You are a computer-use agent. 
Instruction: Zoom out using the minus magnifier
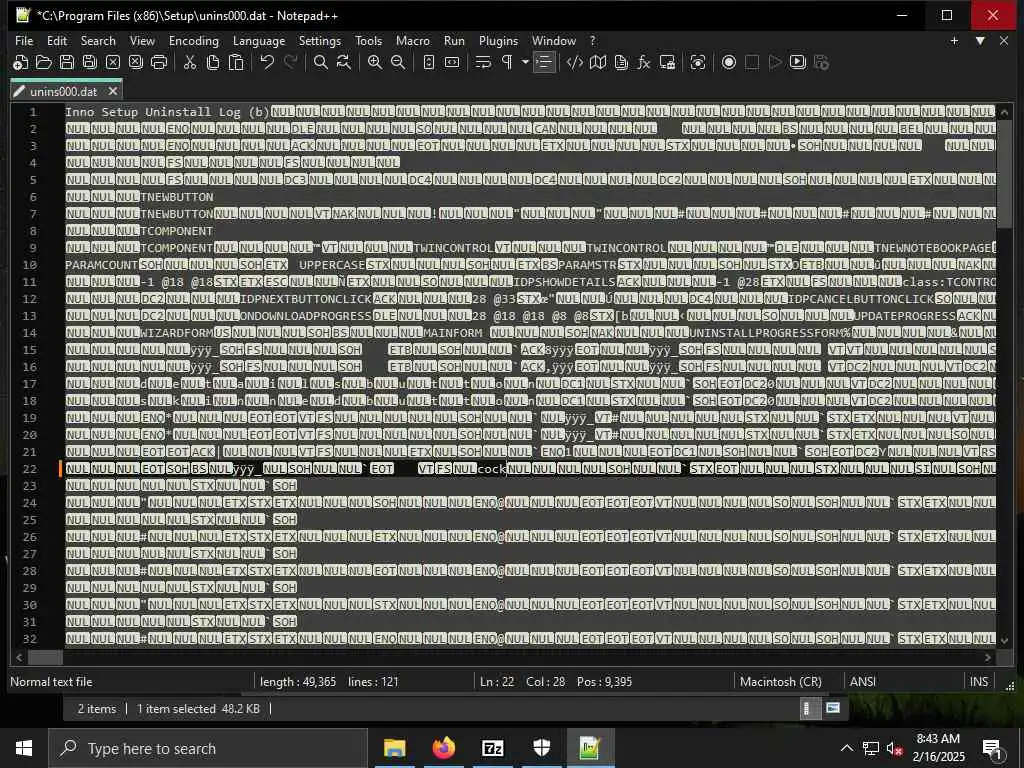[398, 63]
